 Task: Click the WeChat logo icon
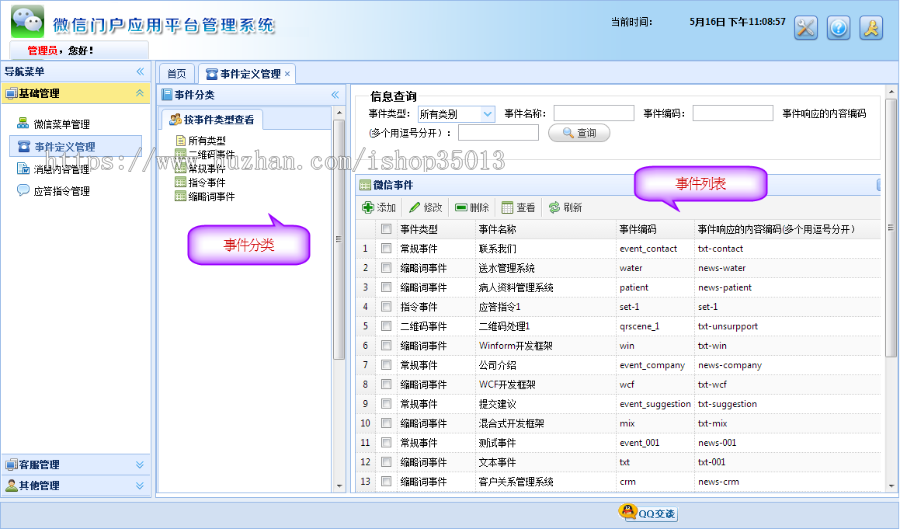point(28,21)
